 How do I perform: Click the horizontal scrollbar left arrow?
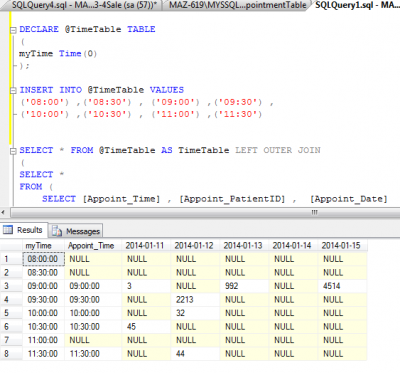(3, 212)
